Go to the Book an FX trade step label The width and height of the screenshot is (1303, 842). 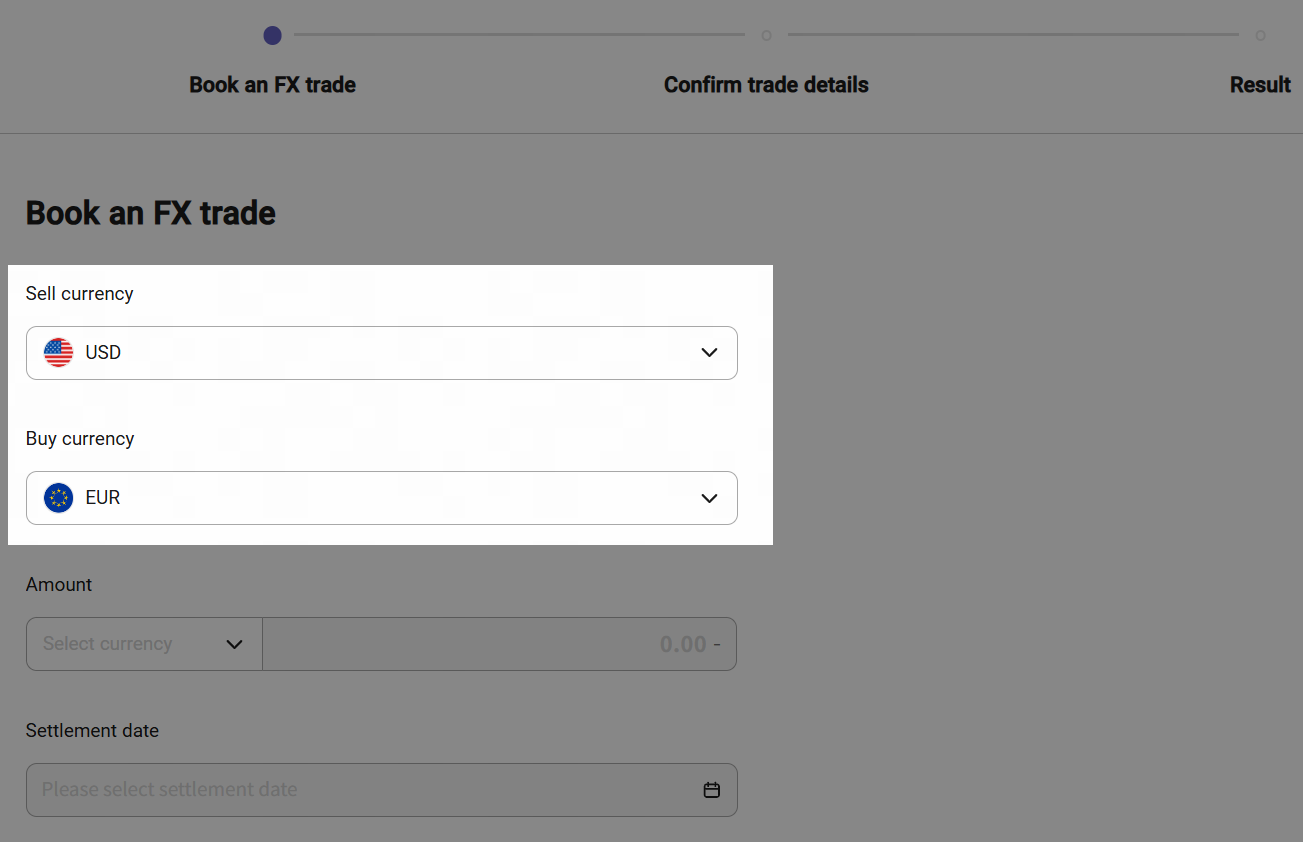tap(272, 85)
